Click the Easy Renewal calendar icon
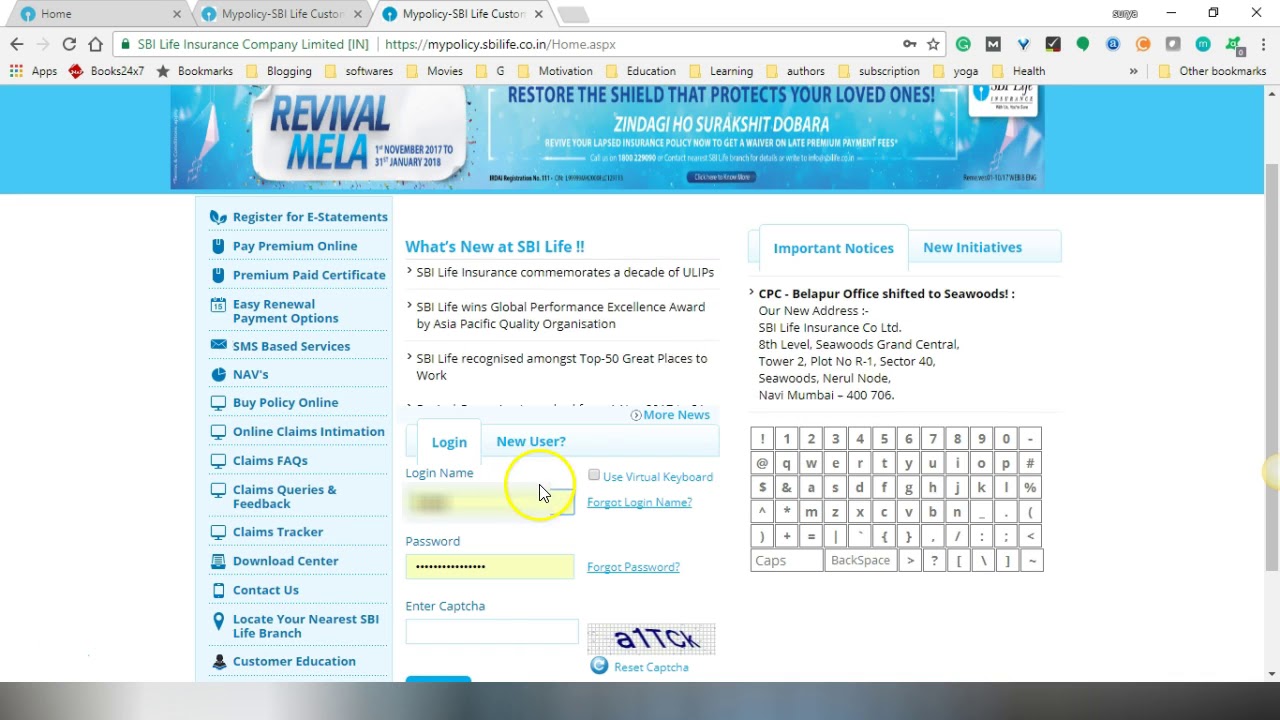This screenshot has height=720, width=1280. coord(218,305)
